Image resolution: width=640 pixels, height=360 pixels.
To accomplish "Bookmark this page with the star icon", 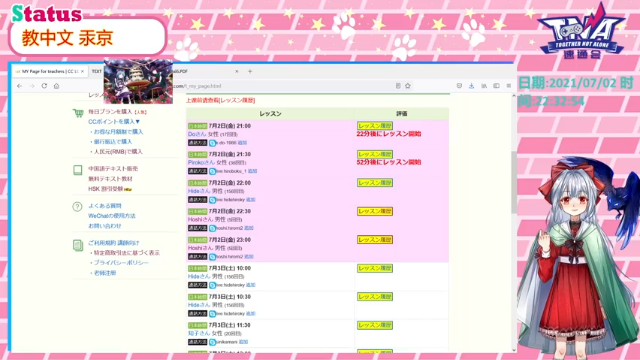I will coord(408,86).
